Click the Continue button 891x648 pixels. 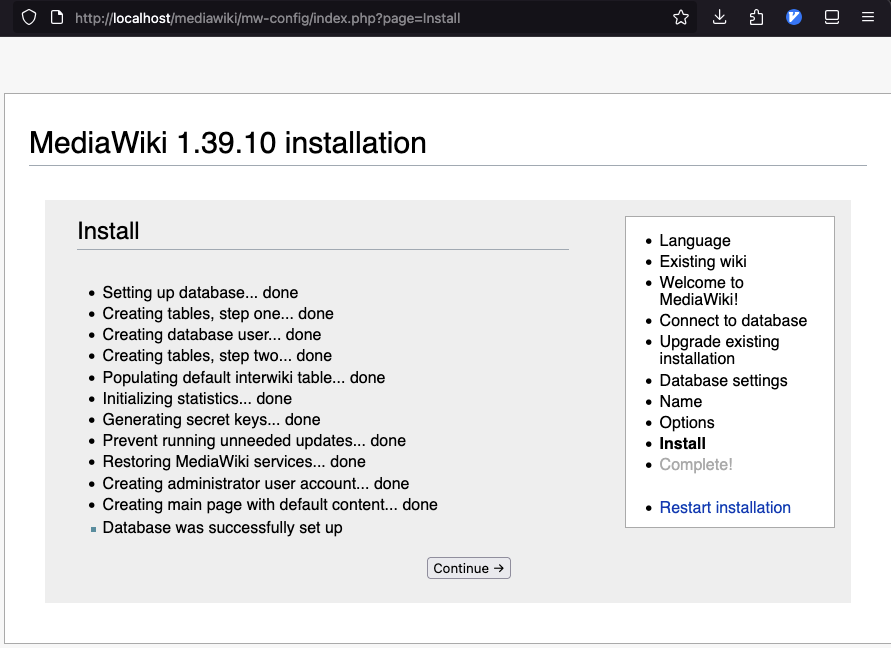coord(469,568)
